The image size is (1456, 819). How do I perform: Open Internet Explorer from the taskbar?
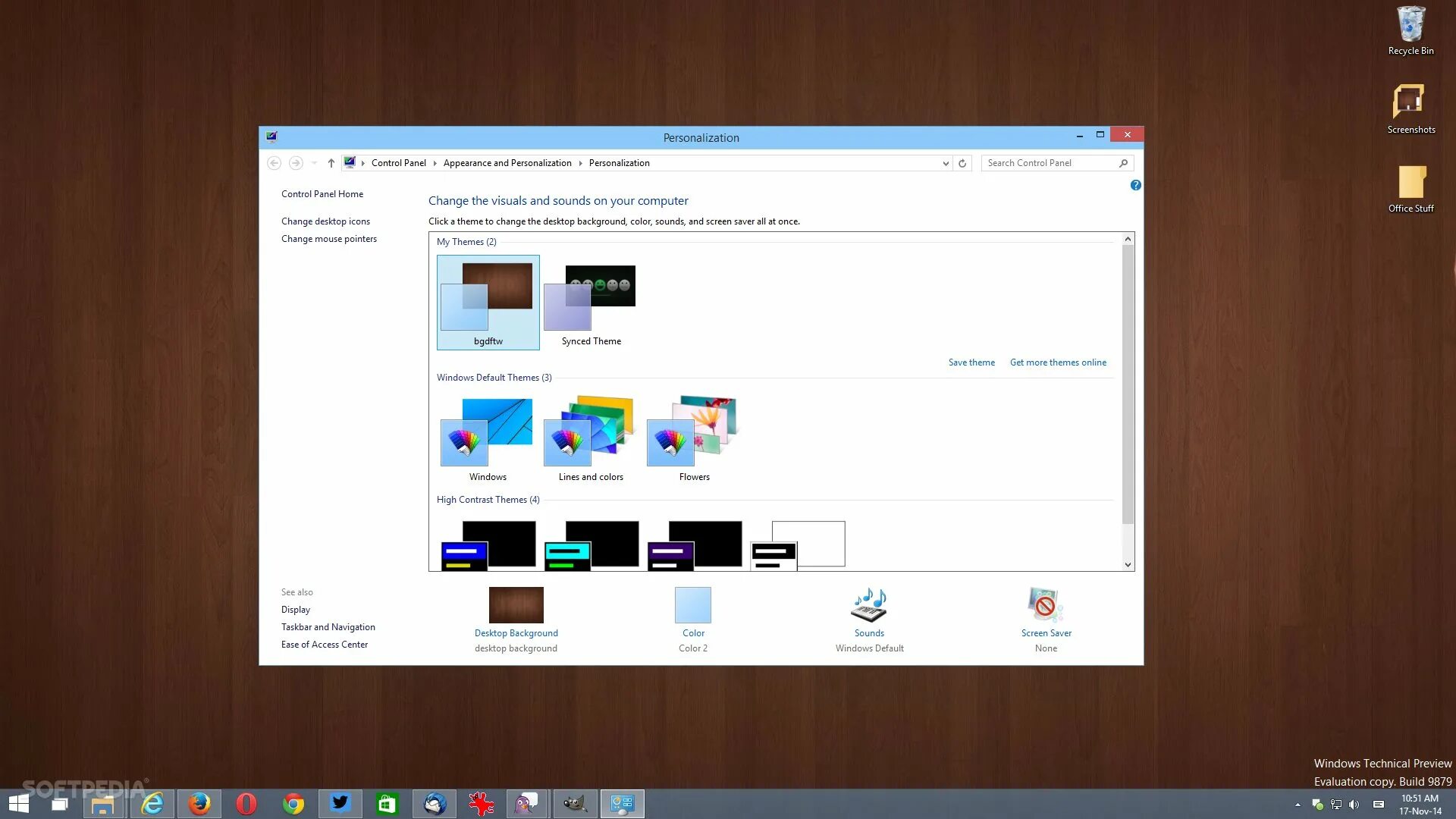[152, 803]
